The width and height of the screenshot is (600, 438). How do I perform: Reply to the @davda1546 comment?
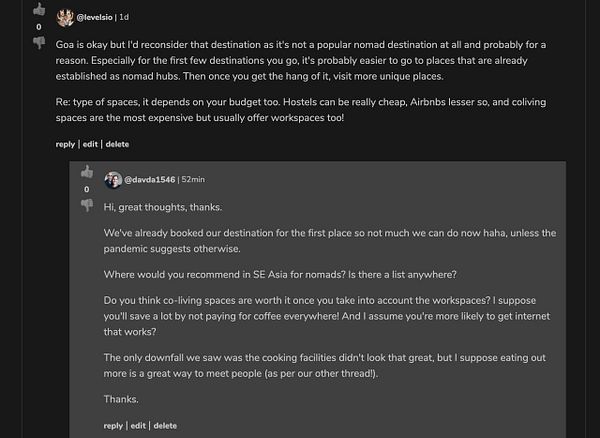(113, 426)
